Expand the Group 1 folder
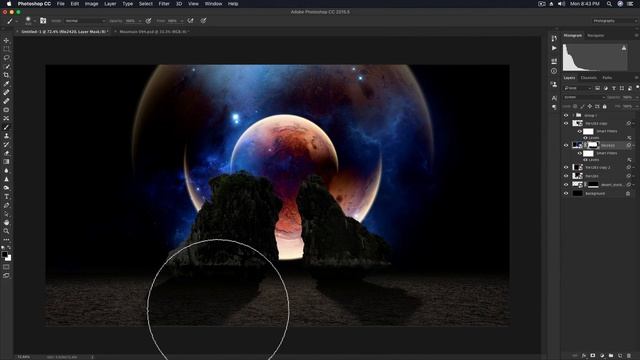 573,116
